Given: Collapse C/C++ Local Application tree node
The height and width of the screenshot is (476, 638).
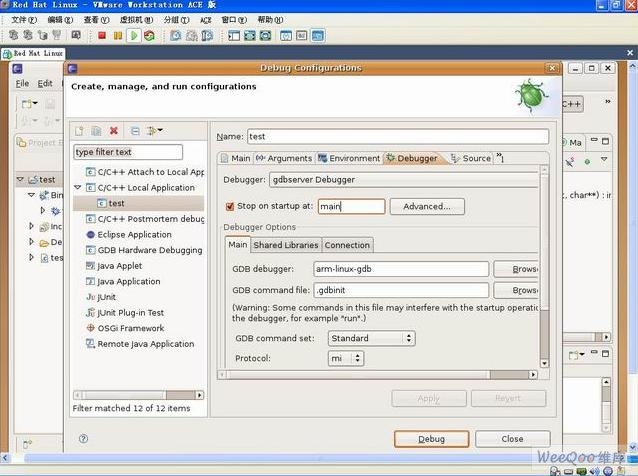Looking at the screenshot, I should pos(78,188).
